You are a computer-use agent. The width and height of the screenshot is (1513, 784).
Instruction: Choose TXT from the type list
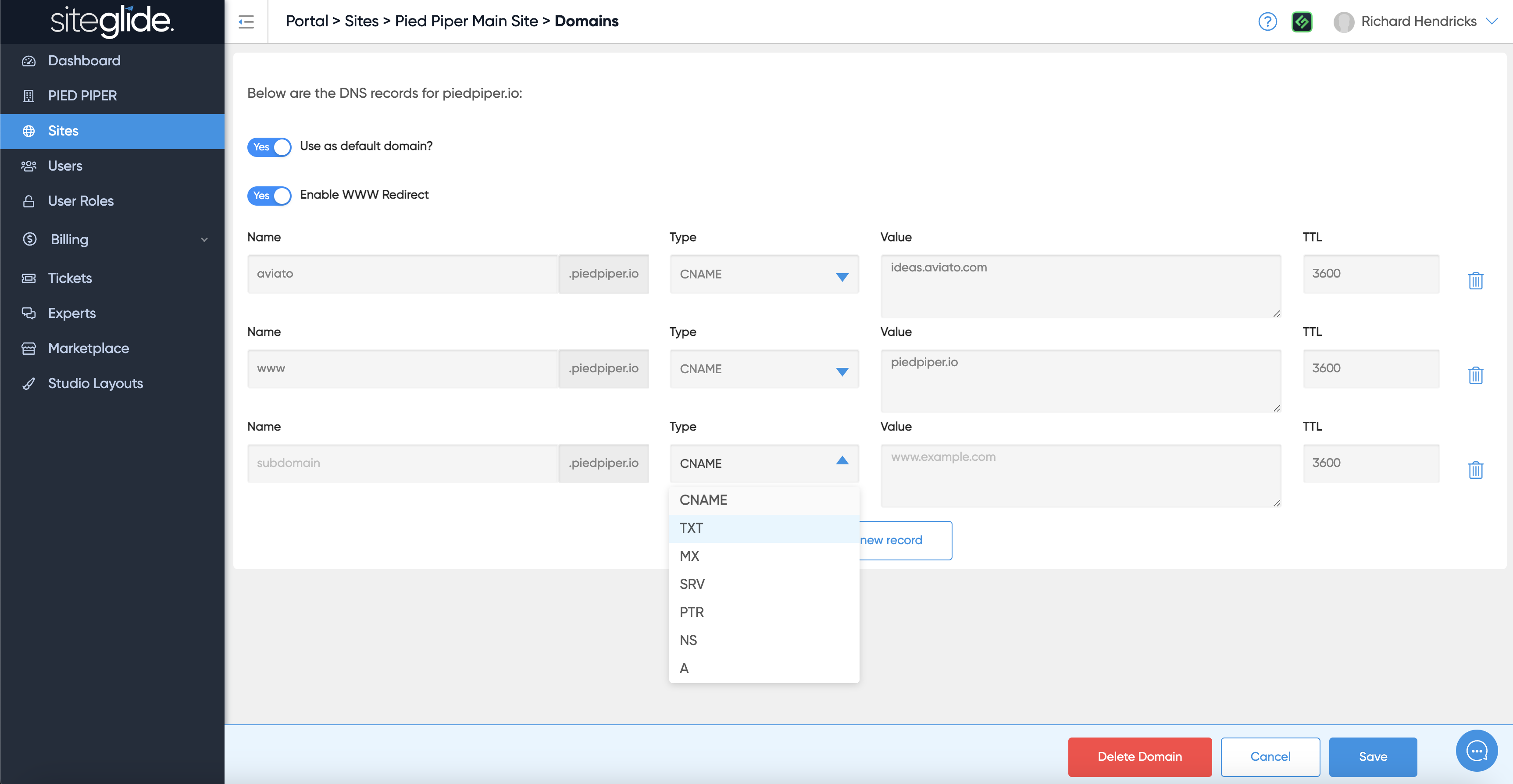coord(691,528)
